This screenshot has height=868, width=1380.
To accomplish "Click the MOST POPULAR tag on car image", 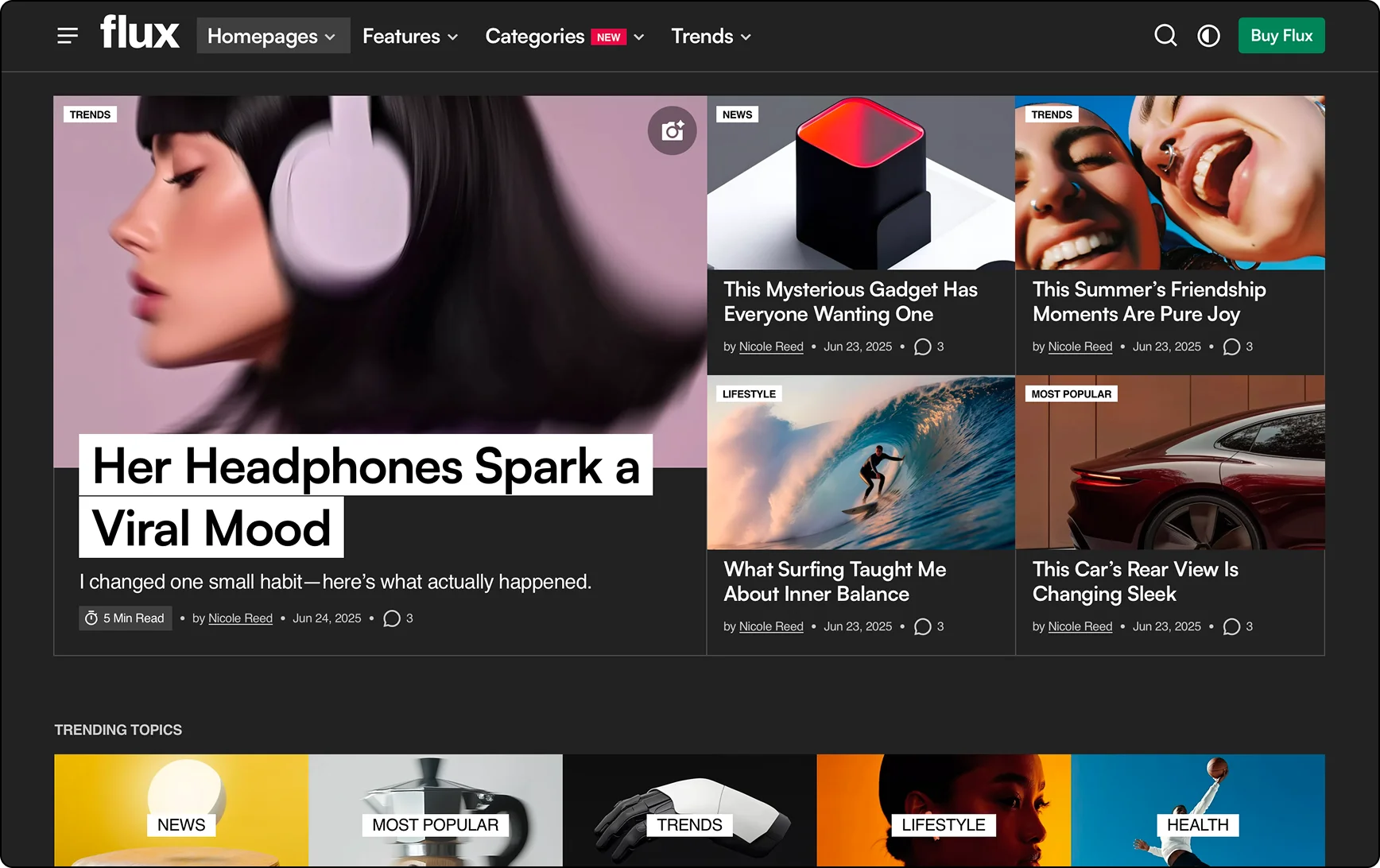I will coord(1071,393).
